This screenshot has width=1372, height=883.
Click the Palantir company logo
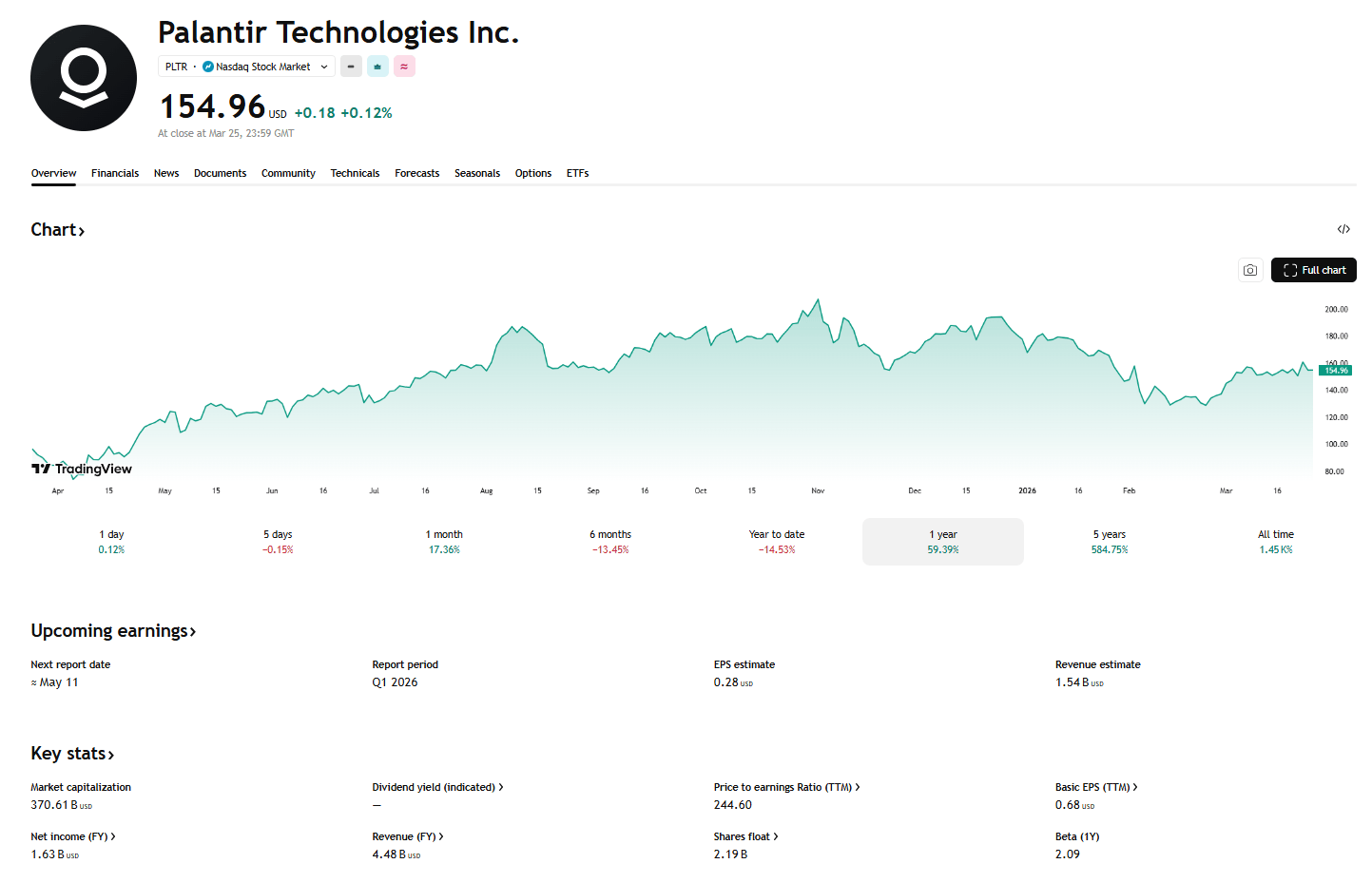[x=84, y=78]
